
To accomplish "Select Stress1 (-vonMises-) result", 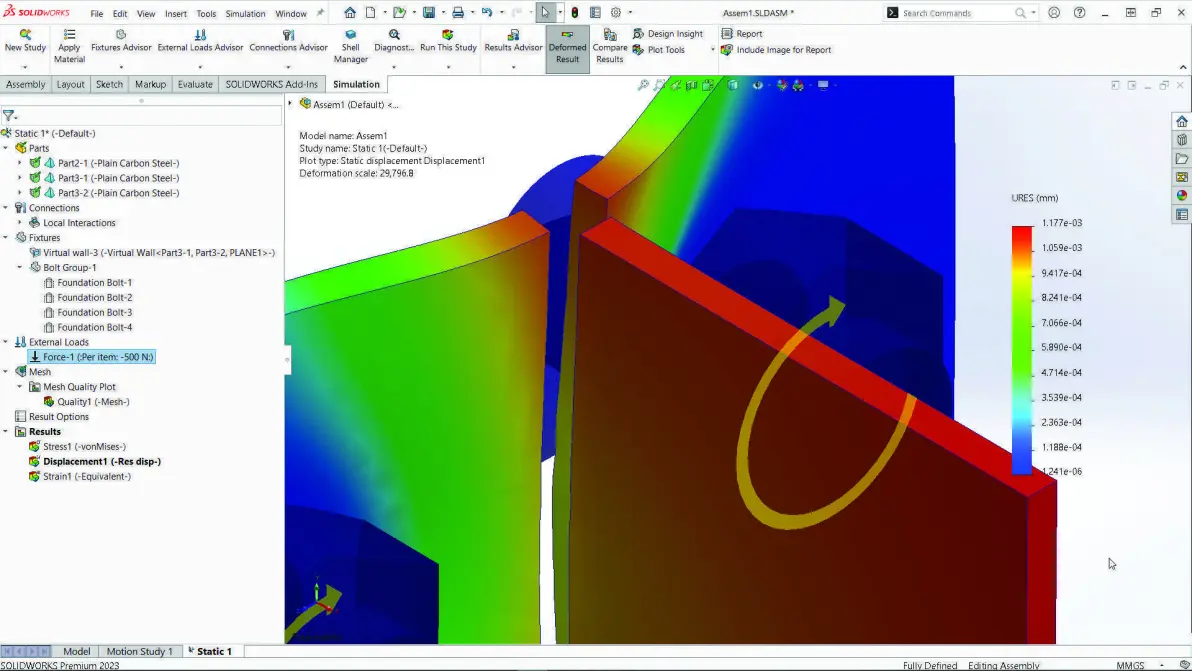I will coord(77,447).
